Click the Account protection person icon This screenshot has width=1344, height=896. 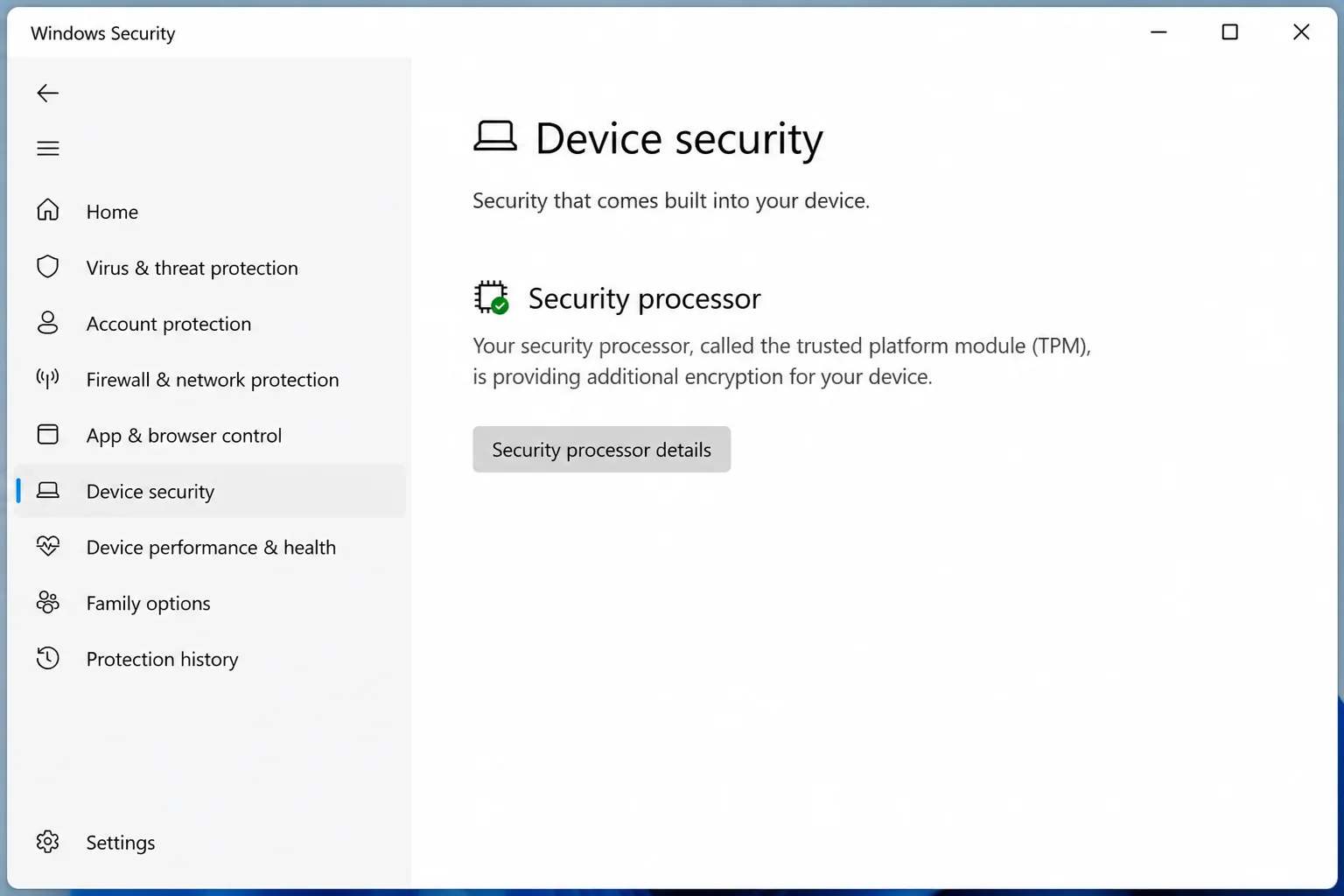pos(48,323)
